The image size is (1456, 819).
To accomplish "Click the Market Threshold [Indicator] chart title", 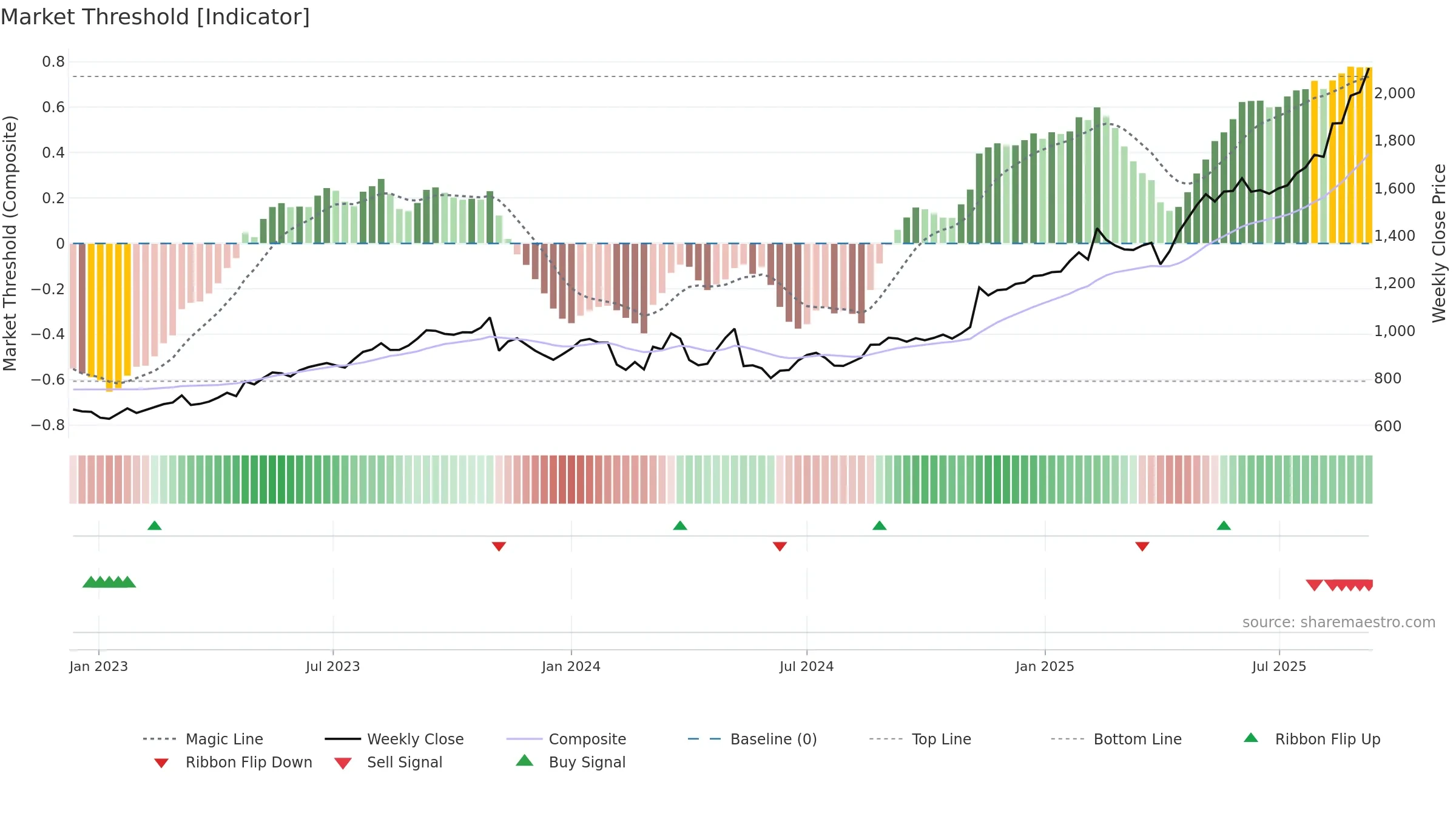I will tap(155, 17).
